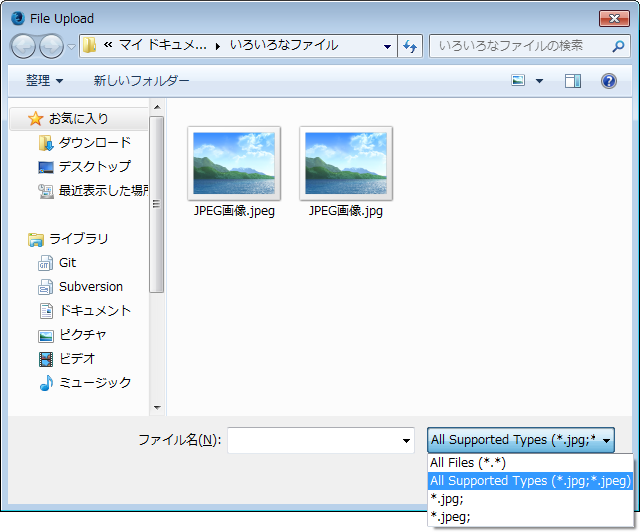Click the JPEG画像.jpeg file name
Screen dimensions: 640x532
point(234,211)
